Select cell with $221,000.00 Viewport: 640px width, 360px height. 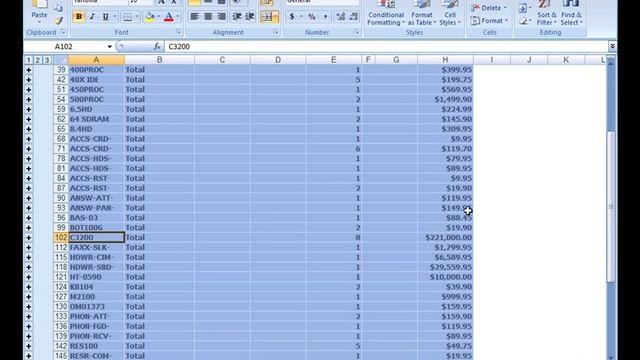pyautogui.click(x=445, y=238)
